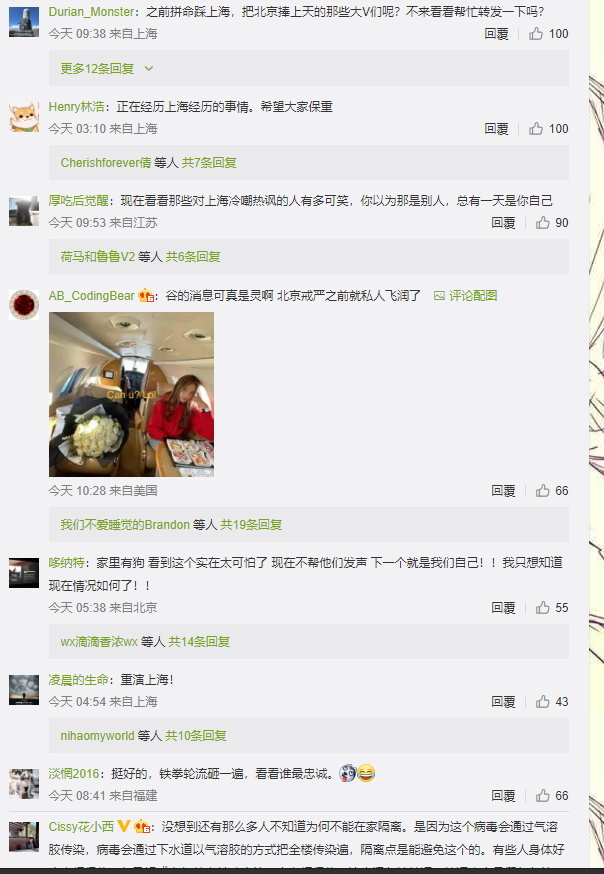Click the 荷马和鲁鲁V2 replier name
604x874 pixels.
pyautogui.click(x=98, y=257)
